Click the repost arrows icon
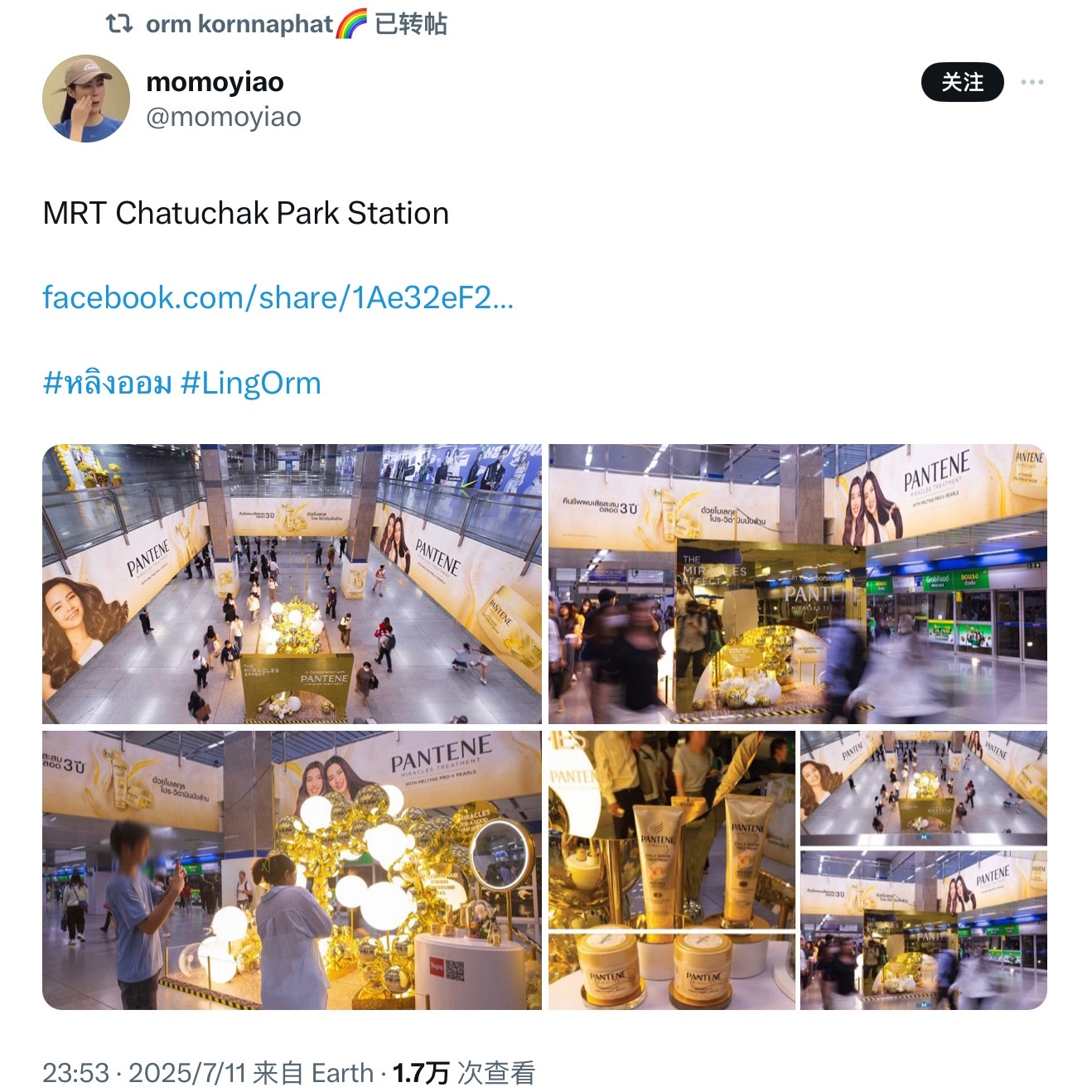The width and height of the screenshot is (1092, 1092). click(x=119, y=24)
